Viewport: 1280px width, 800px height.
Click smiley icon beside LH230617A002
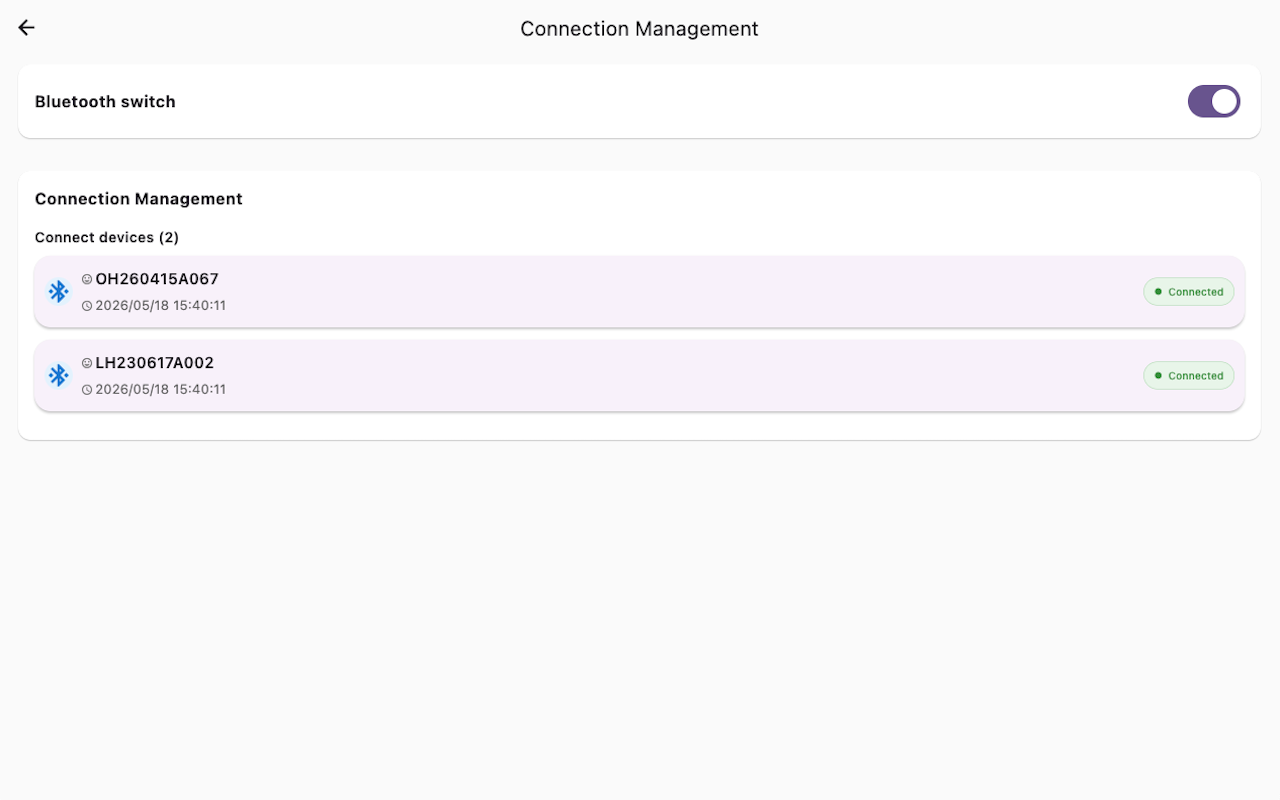[x=87, y=363]
